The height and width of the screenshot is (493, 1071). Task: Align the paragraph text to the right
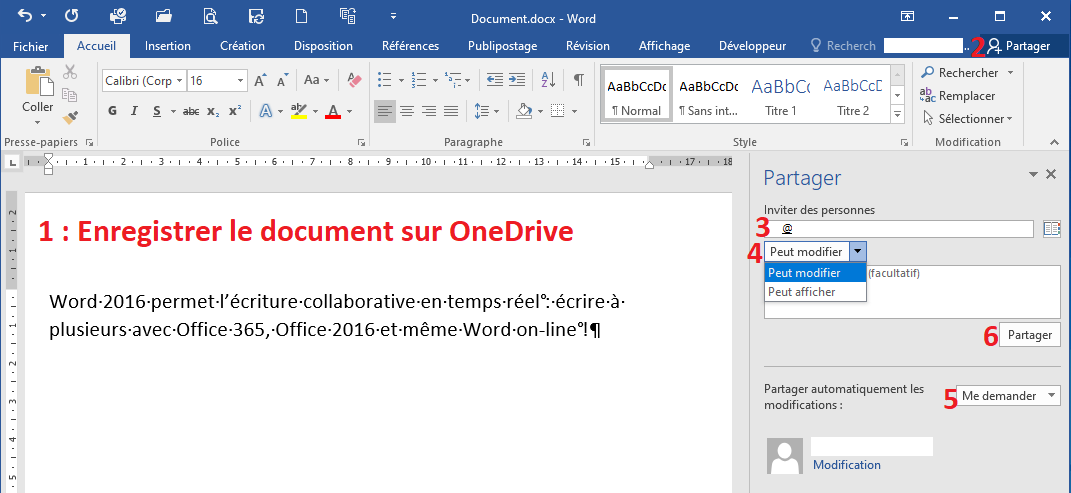pyautogui.click(x=428, y=111)
